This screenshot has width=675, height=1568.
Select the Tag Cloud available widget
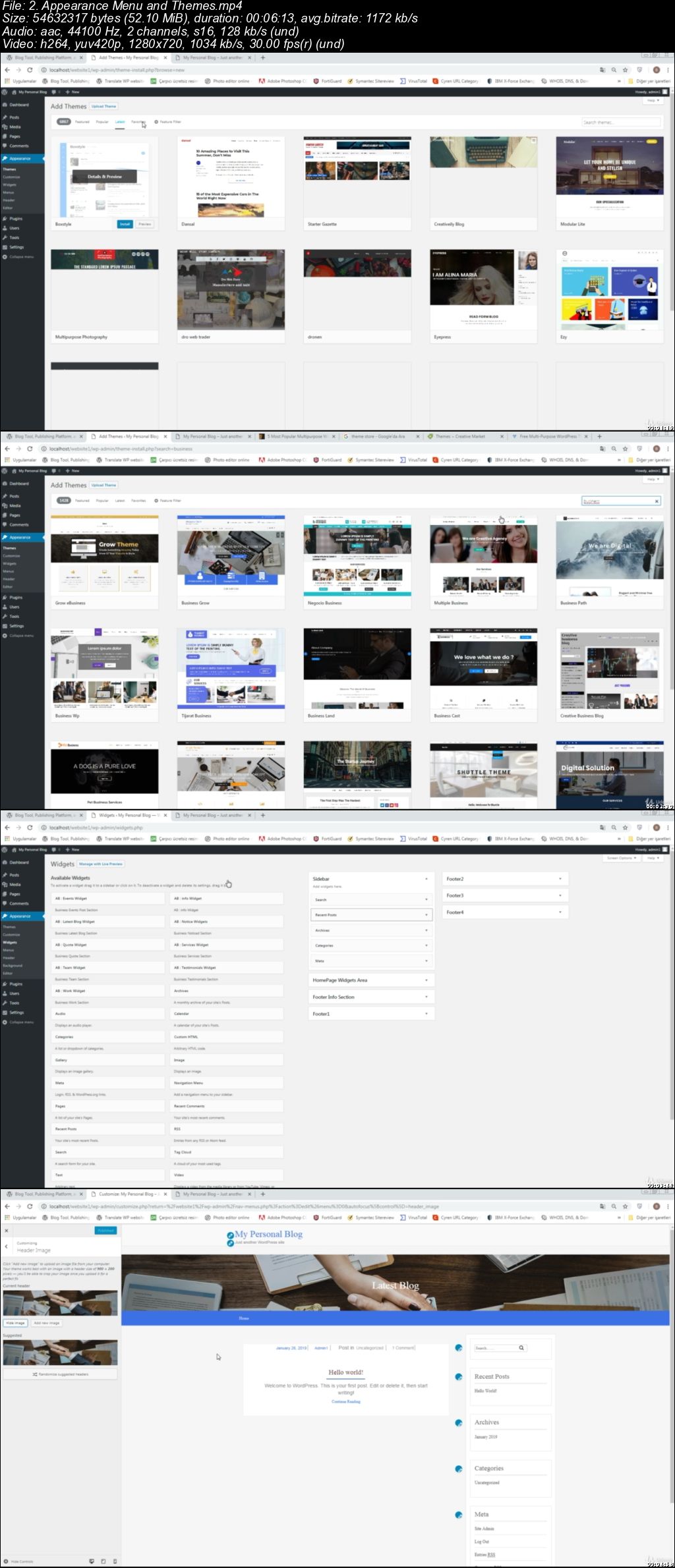click(x=227, y=1152)
